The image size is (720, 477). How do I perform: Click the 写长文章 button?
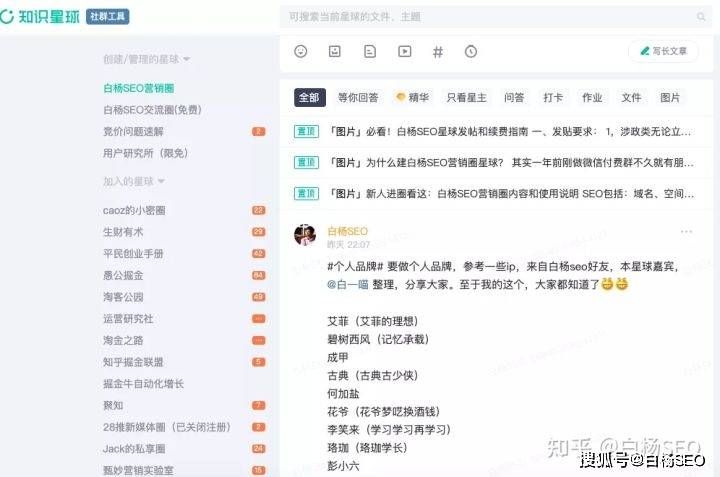[x=664, y=51]
